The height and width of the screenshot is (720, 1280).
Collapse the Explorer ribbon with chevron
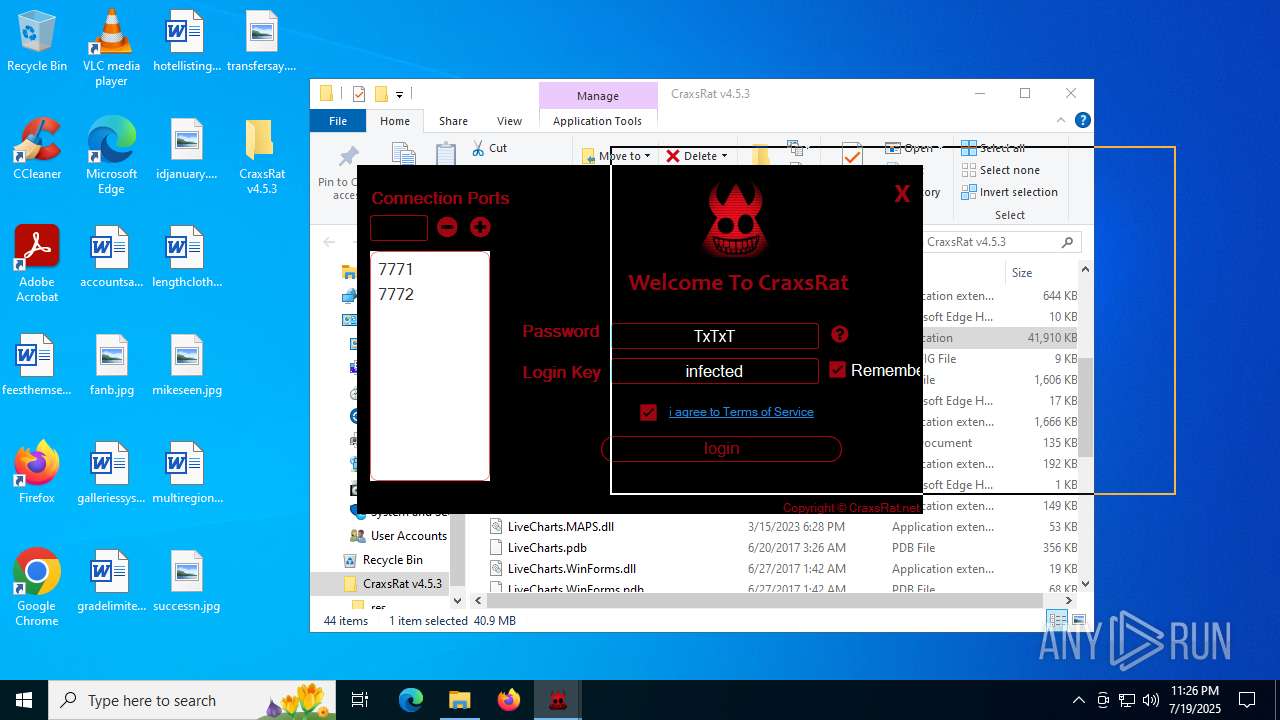coord(1062,120)
